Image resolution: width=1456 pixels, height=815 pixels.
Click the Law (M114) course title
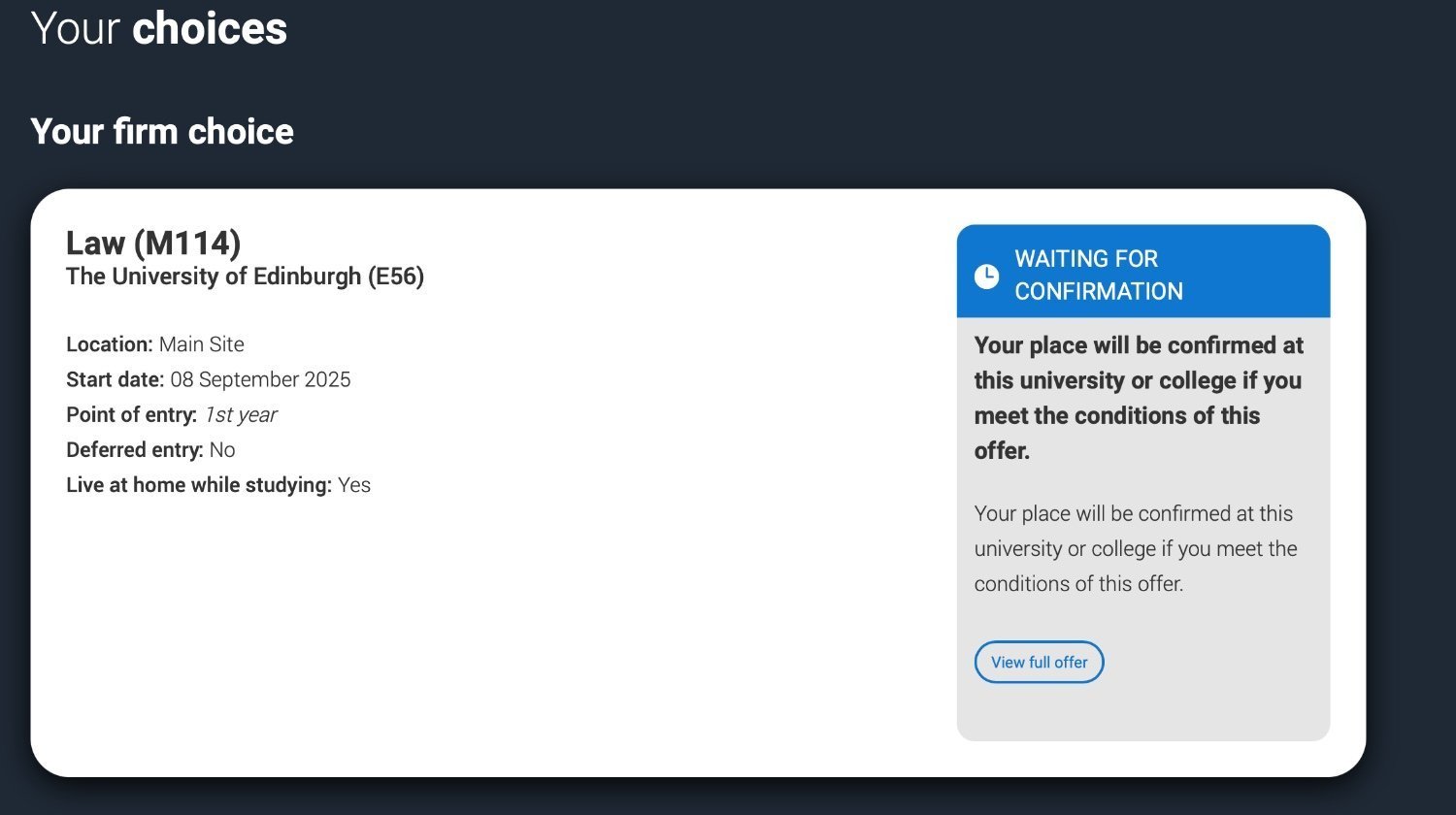point(153,243)
